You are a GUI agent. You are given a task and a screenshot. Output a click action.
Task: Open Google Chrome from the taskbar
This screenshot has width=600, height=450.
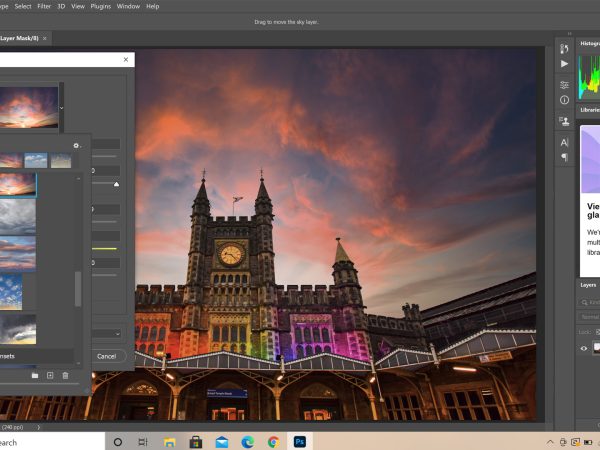pos(274,442)
